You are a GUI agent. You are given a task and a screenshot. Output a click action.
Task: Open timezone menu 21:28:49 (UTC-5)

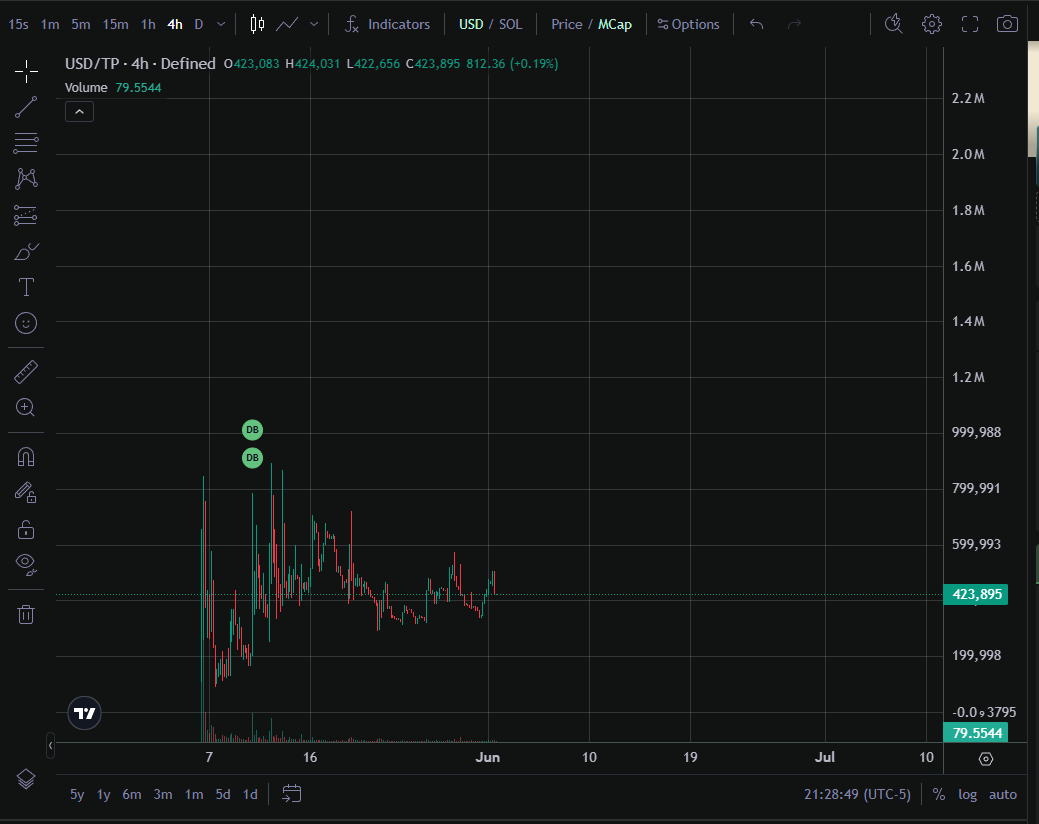coord(857,794)
